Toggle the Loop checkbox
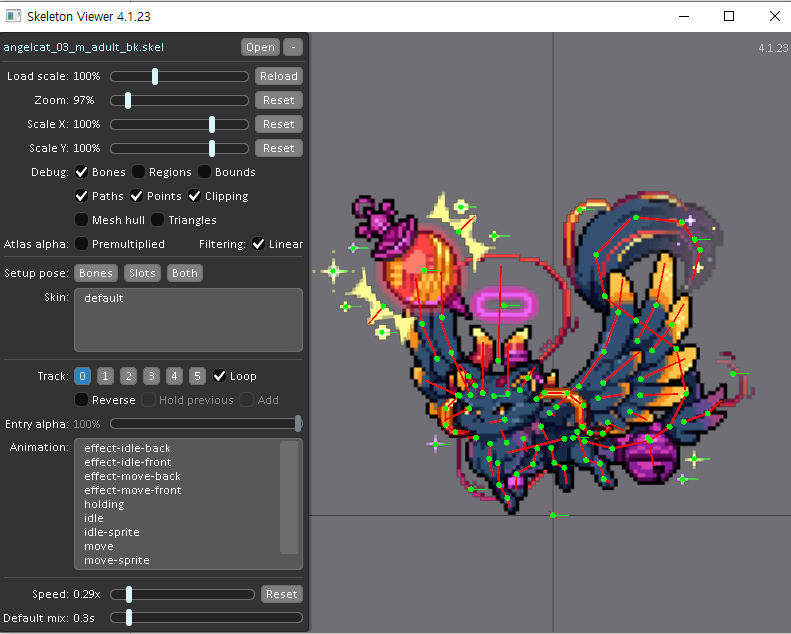 pyautogui.click(x=220, y=376)
